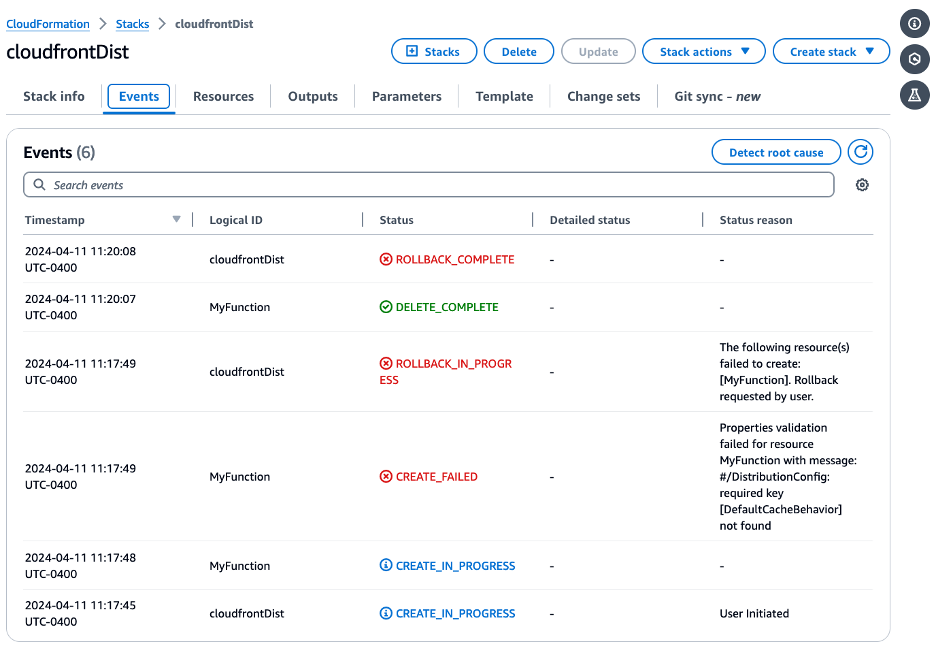The image size is (936, 660).
Task: Refresh events using the circular refresh icon
Action: click(860, 152)
